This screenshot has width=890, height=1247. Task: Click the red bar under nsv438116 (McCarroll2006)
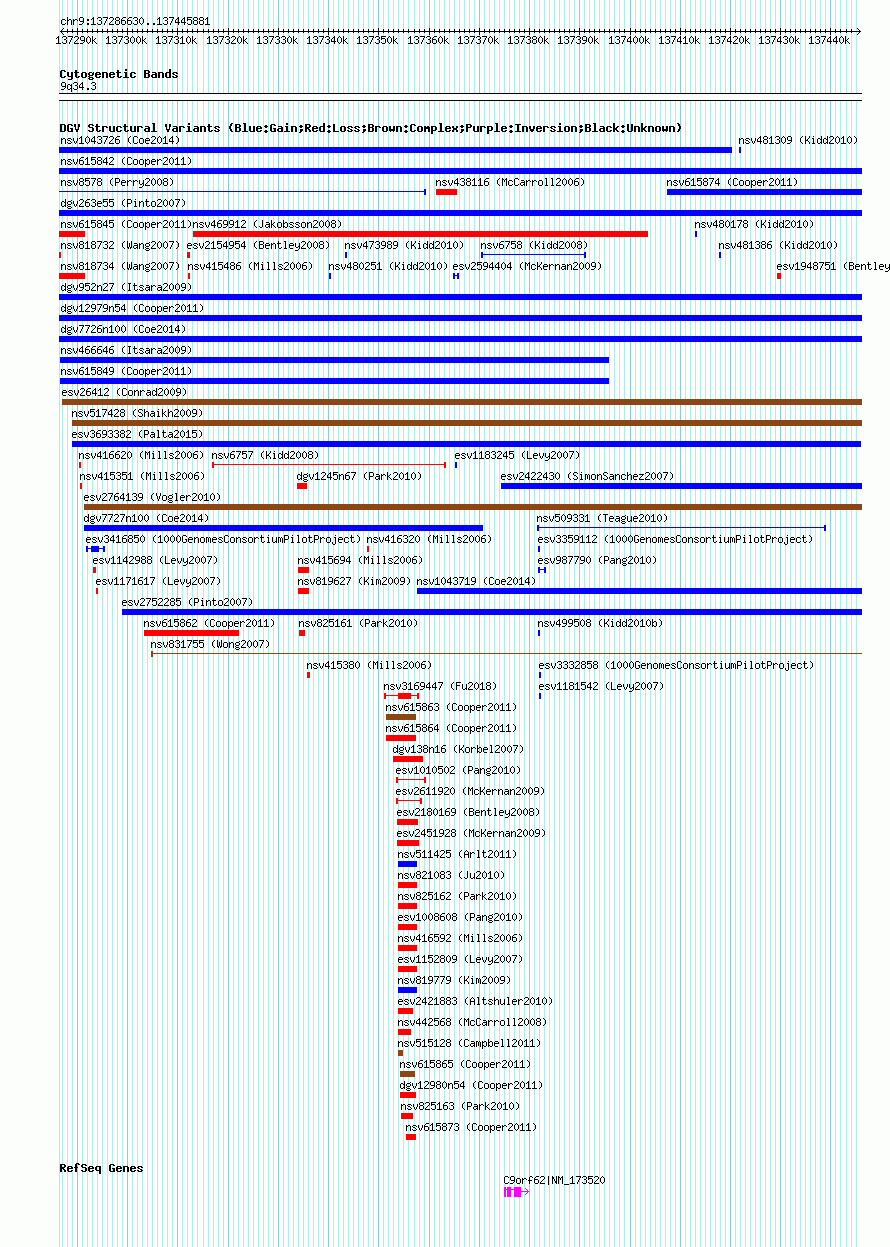[446, 192]
